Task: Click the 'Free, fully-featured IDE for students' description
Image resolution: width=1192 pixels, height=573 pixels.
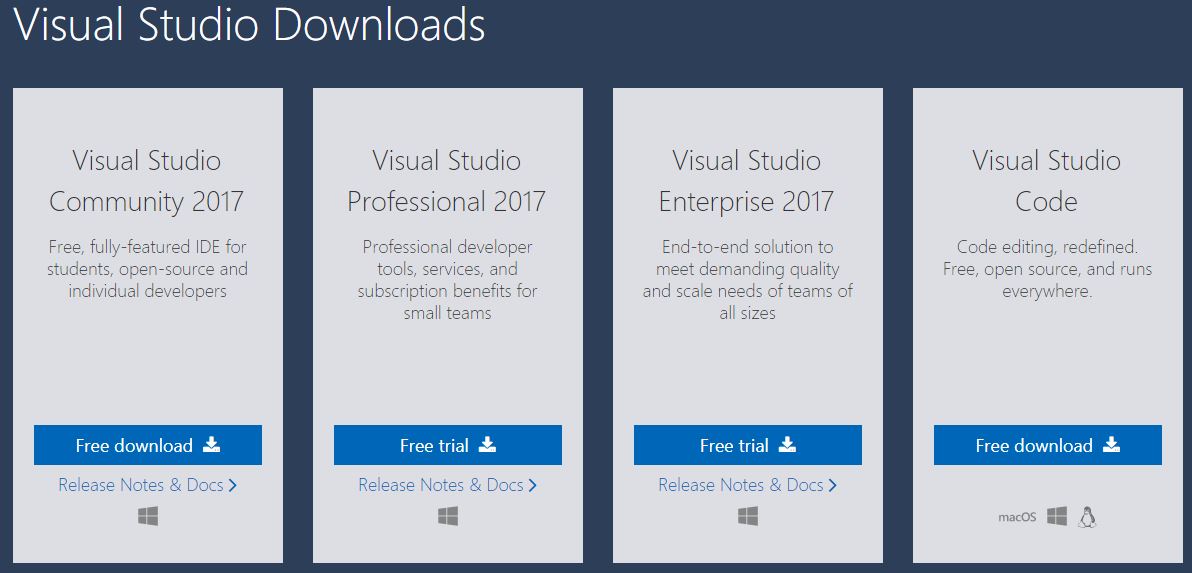Action: pyautogui.click(x=147, y=269)
